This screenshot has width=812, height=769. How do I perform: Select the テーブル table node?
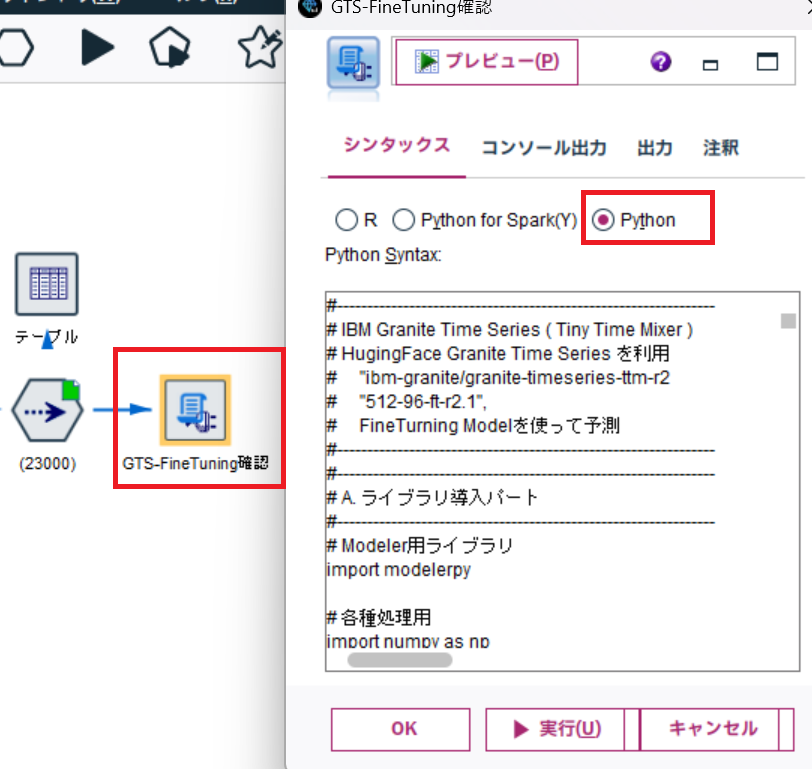47,284
